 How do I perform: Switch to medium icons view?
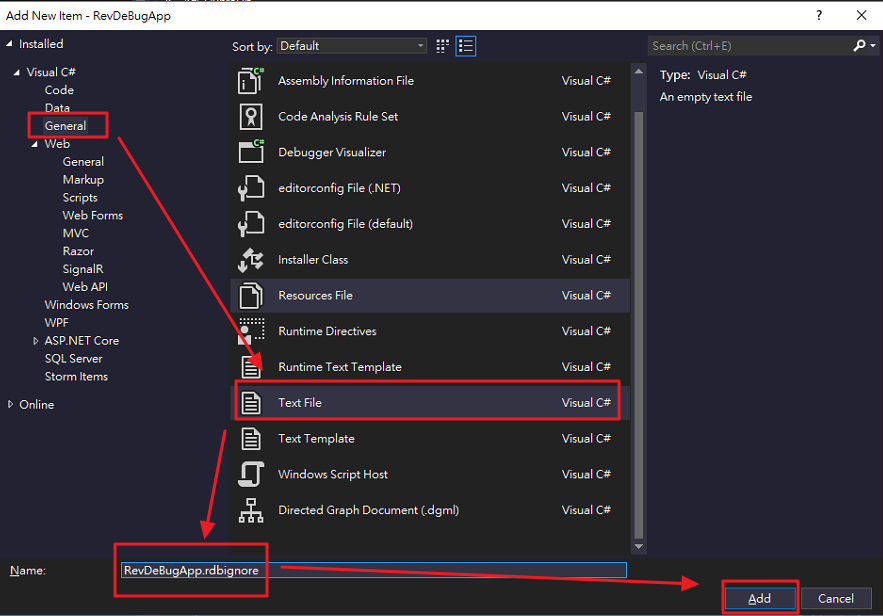point(441,45)
